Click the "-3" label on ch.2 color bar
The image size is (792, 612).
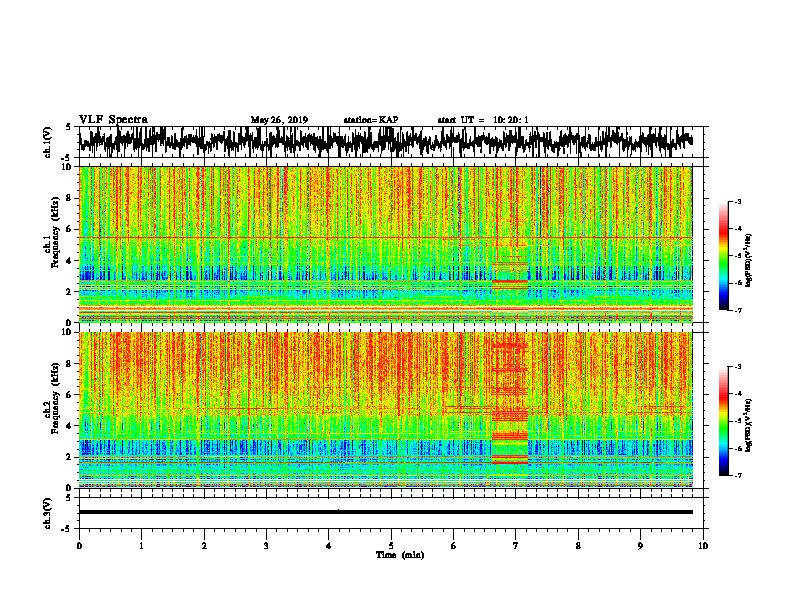click(738, 367)
